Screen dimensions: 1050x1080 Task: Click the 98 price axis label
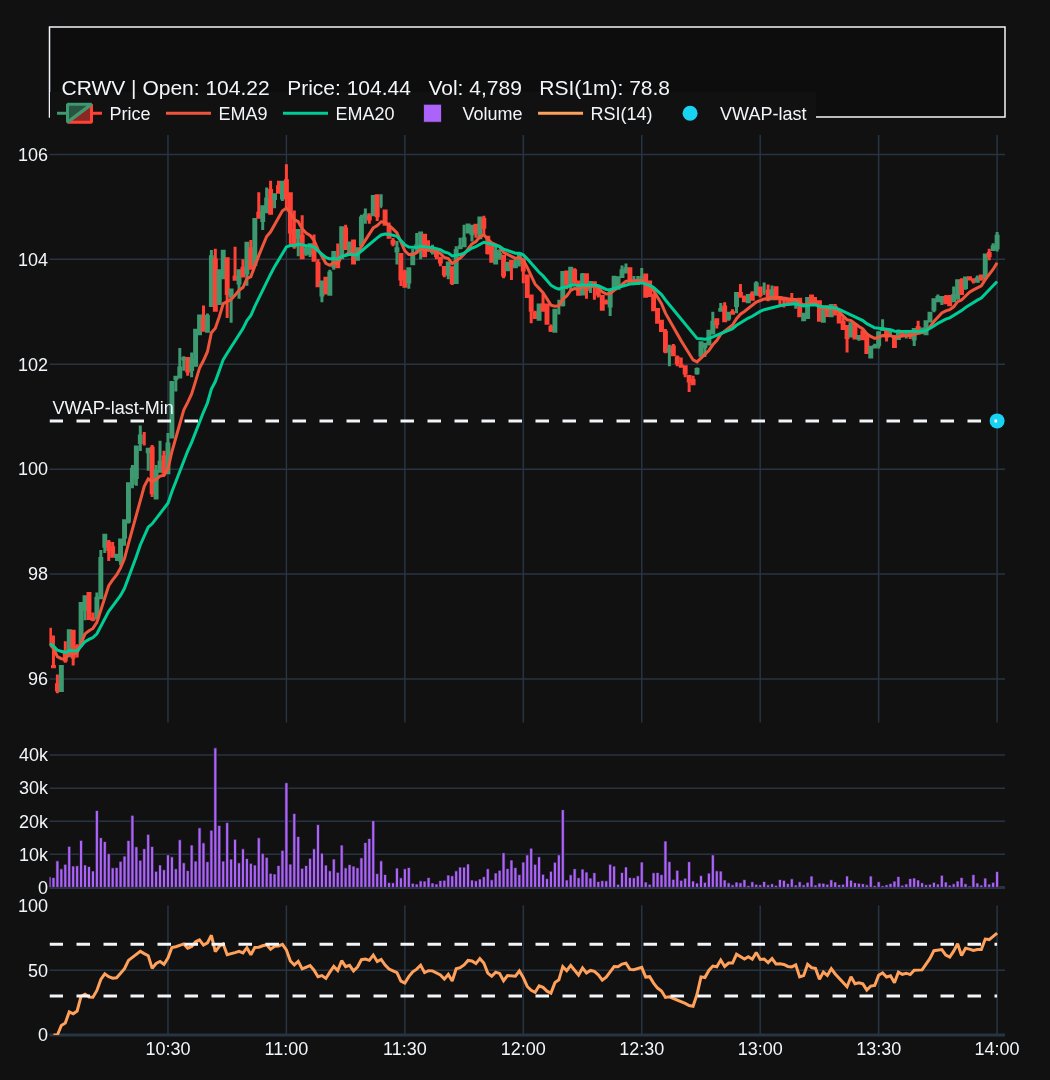(38, 574)
